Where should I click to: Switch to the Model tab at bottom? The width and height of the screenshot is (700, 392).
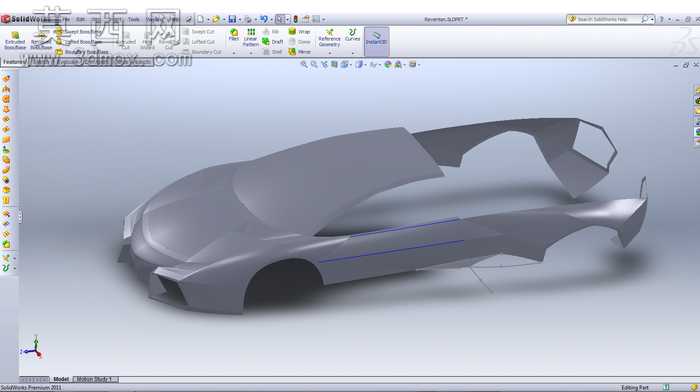tap(61, 379)
